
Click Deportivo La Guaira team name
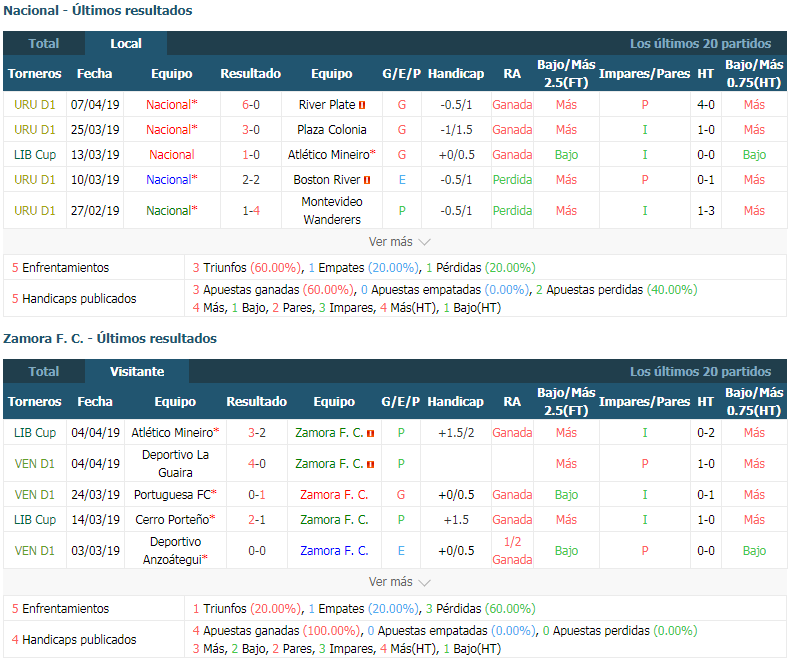tap(175, 464)
